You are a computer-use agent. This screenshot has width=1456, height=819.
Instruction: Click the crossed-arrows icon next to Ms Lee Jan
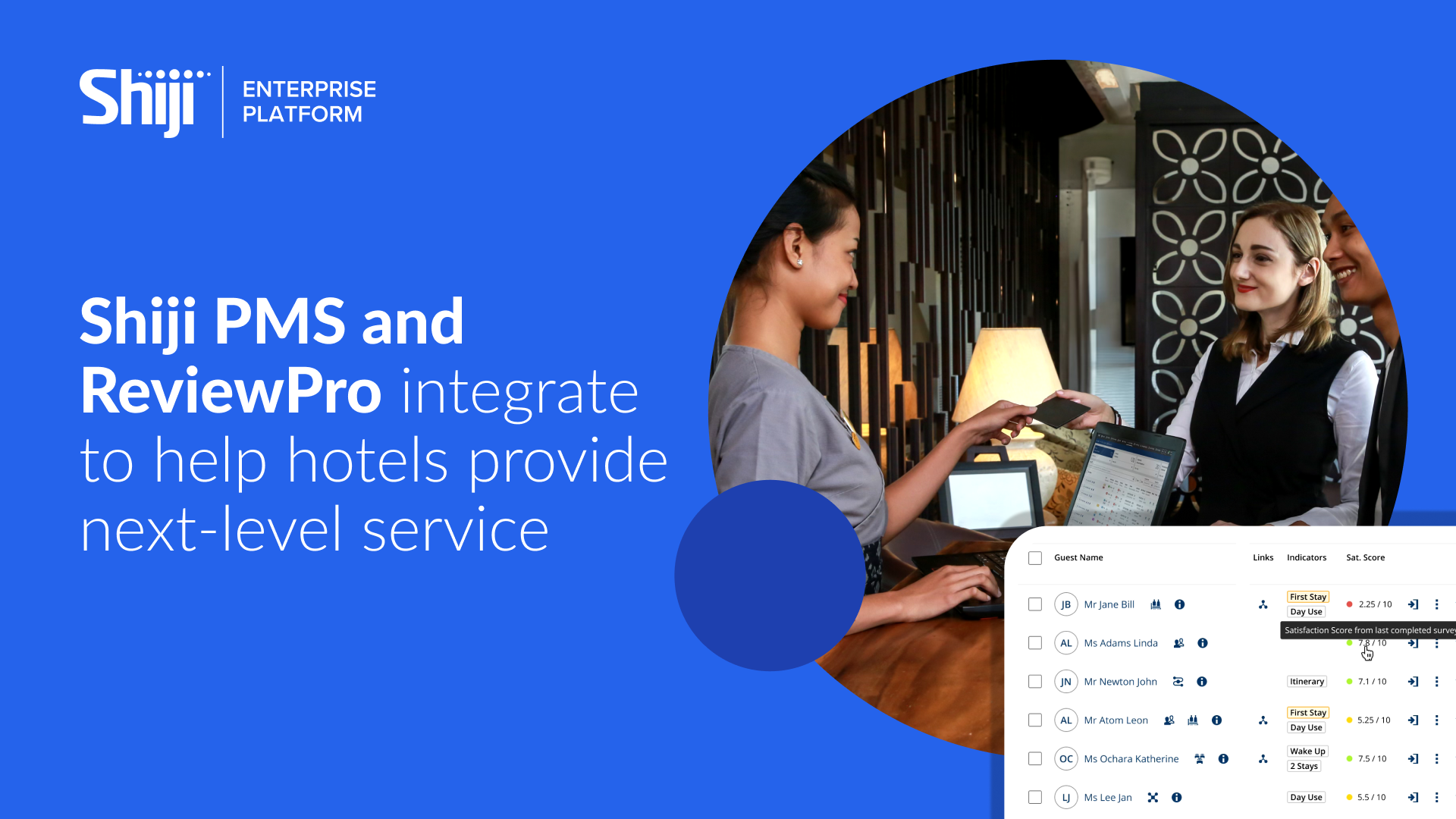click(x=1152, y=797)
